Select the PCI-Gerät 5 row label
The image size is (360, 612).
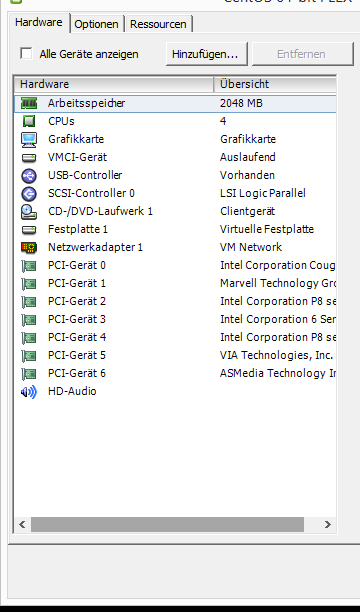coord(77,355)
